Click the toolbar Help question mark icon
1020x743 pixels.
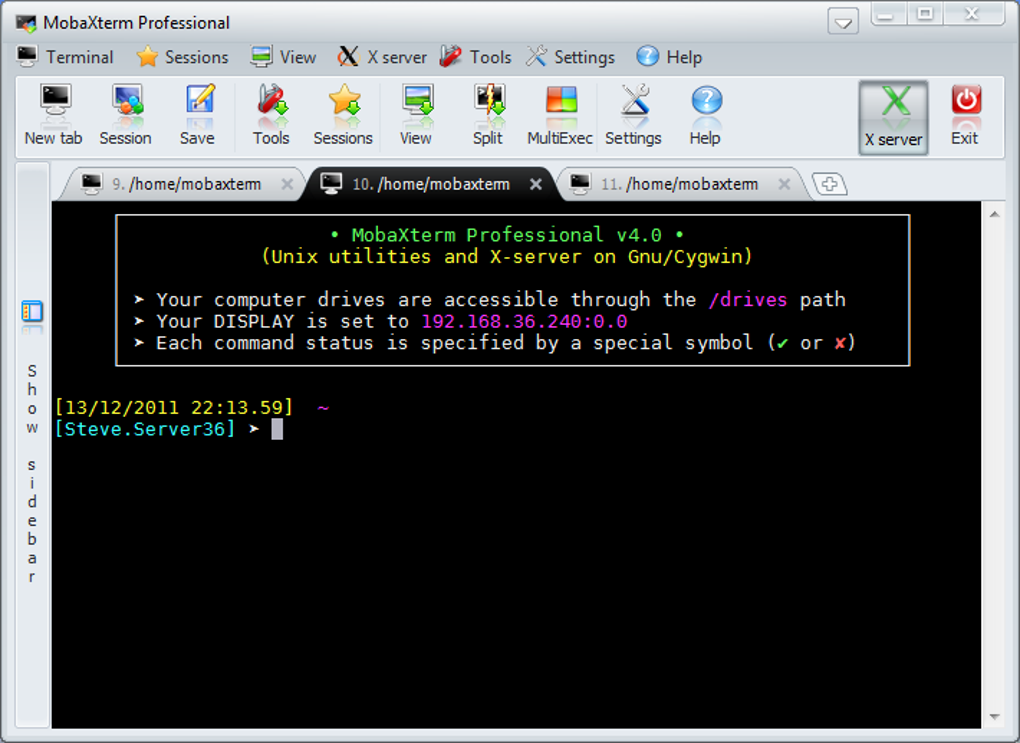click(706, 115)
